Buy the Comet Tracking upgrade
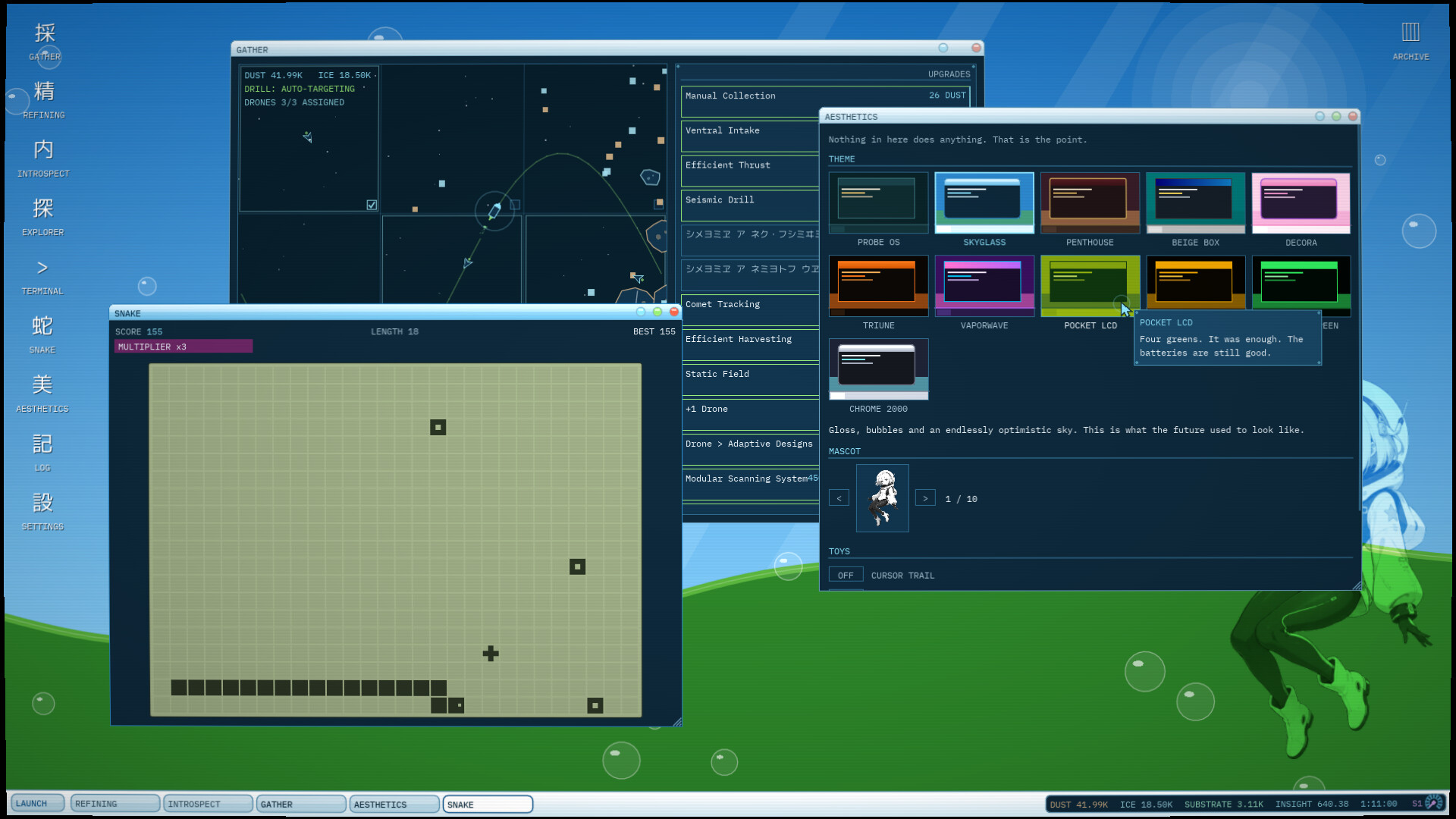 (x=750, y=310)
